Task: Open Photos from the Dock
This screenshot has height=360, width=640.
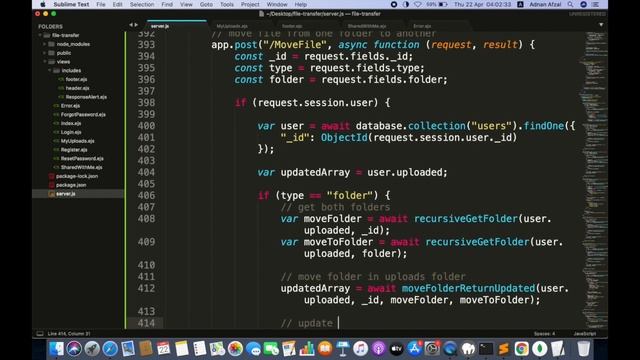Action: [236, 349]
